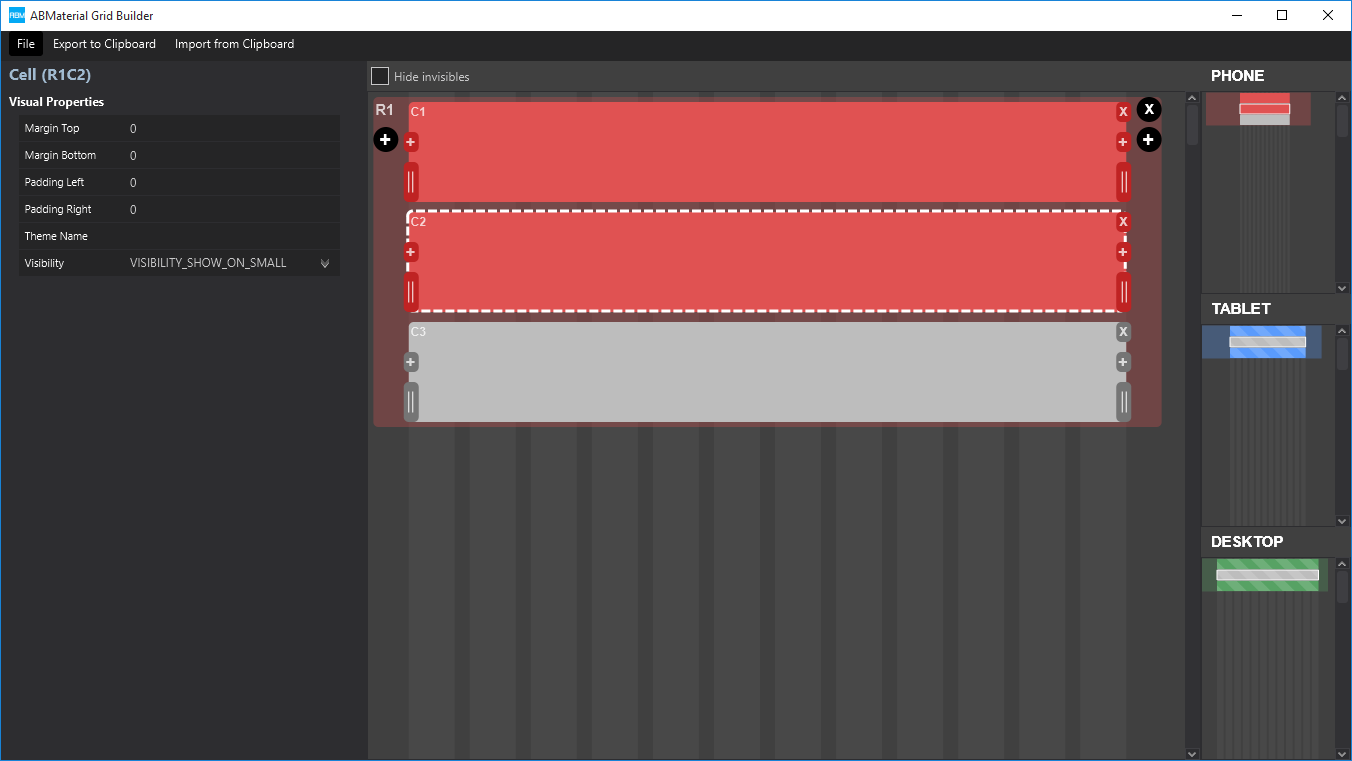Edit Padding Right value

tap(232, 209)
